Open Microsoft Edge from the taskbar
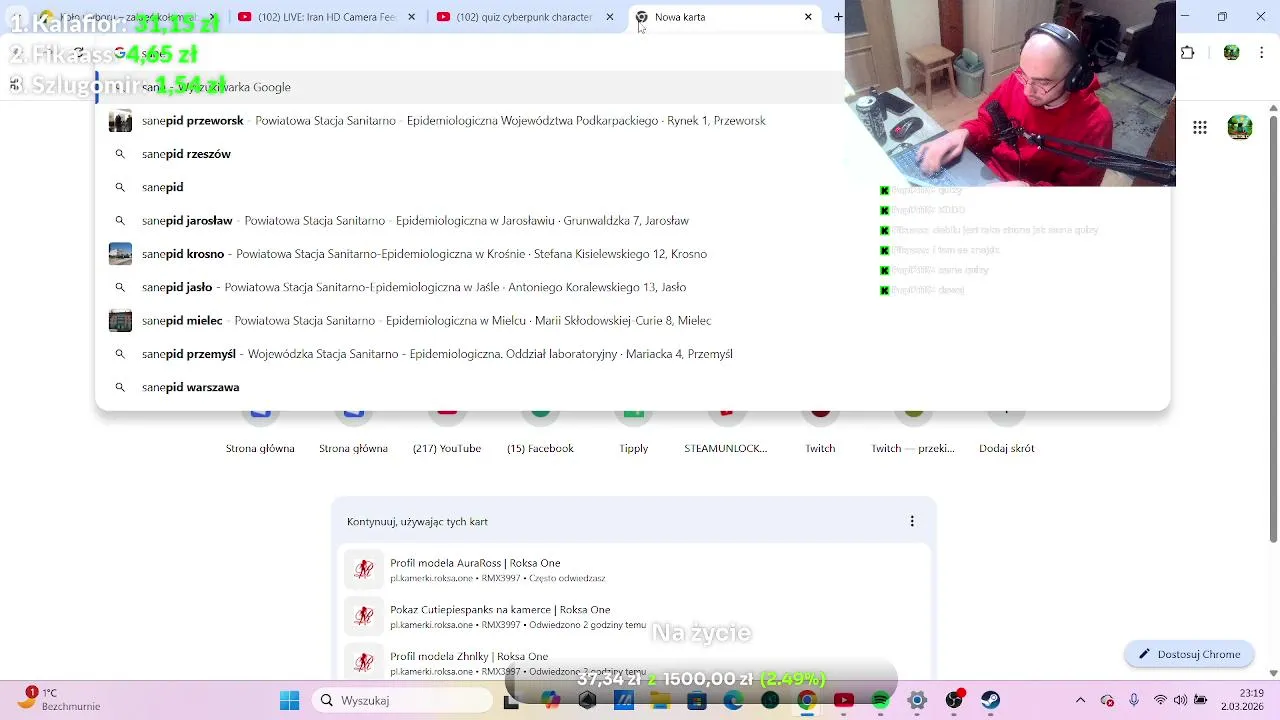This screenshot has width=1280, height=720. click(x=733, y=700)
